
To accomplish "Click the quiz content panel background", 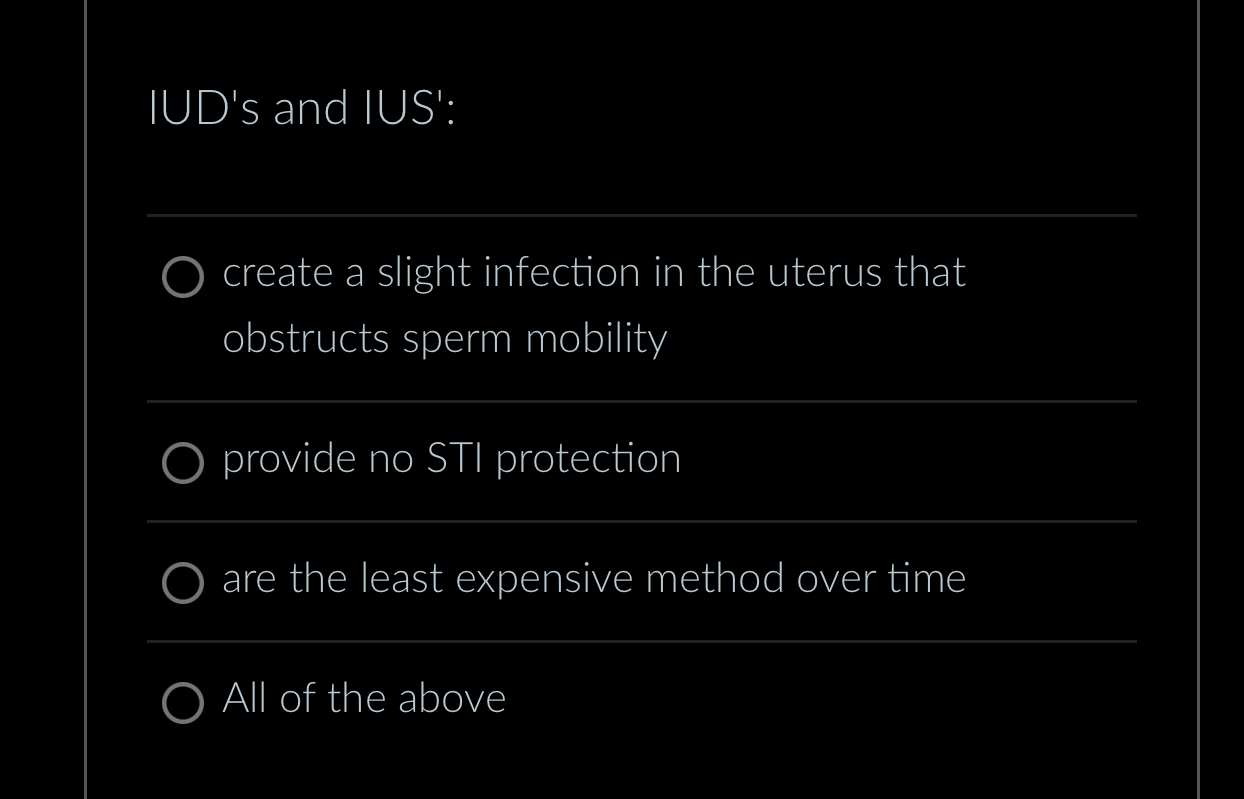I will (640, 770).
